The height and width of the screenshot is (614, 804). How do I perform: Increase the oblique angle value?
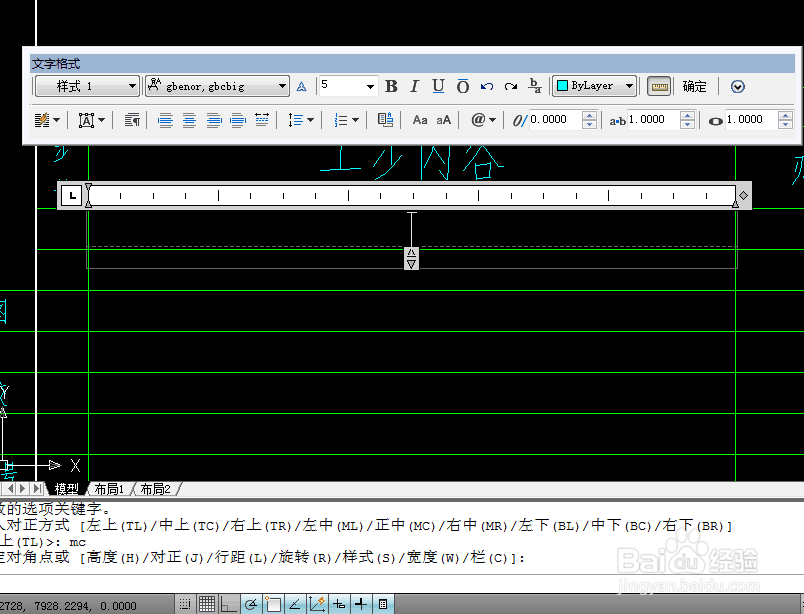coord(590,115)
